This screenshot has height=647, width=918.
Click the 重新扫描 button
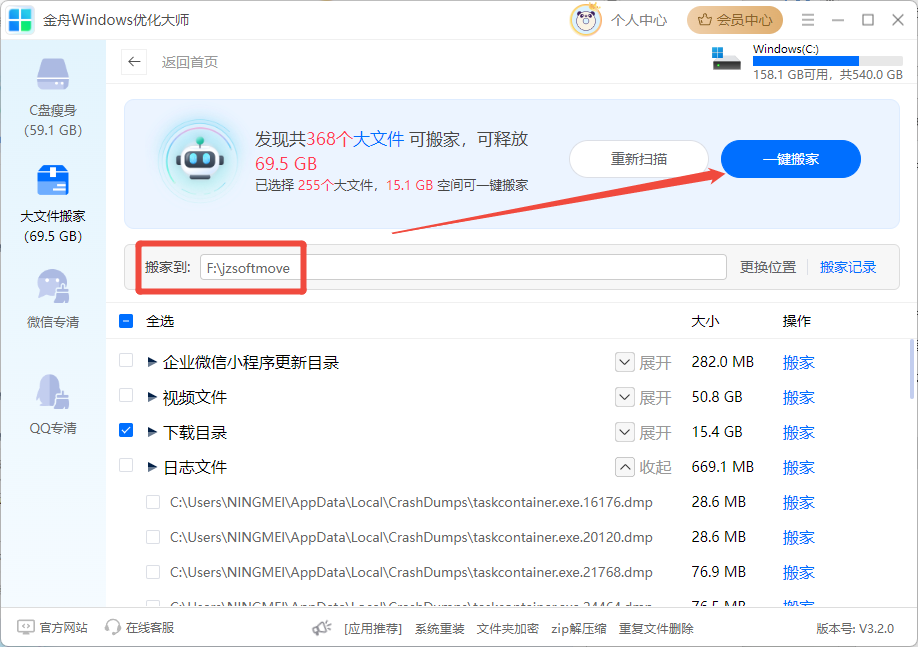tap(639, 159)
